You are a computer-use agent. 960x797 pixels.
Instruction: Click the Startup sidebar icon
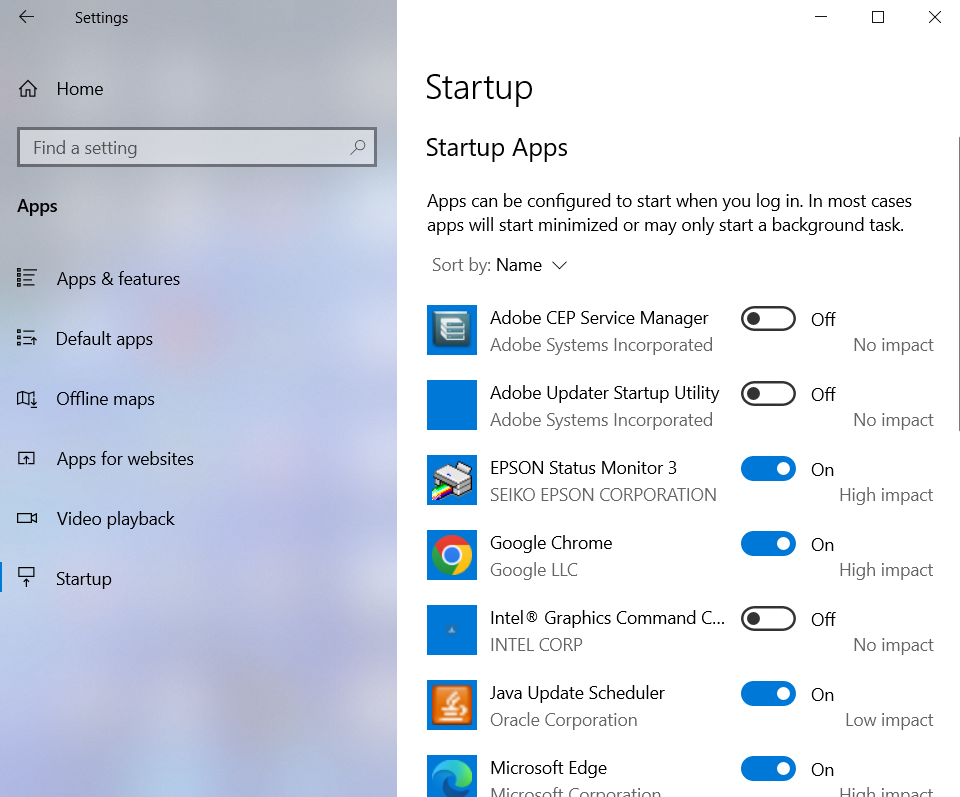(x=26, y=577)
